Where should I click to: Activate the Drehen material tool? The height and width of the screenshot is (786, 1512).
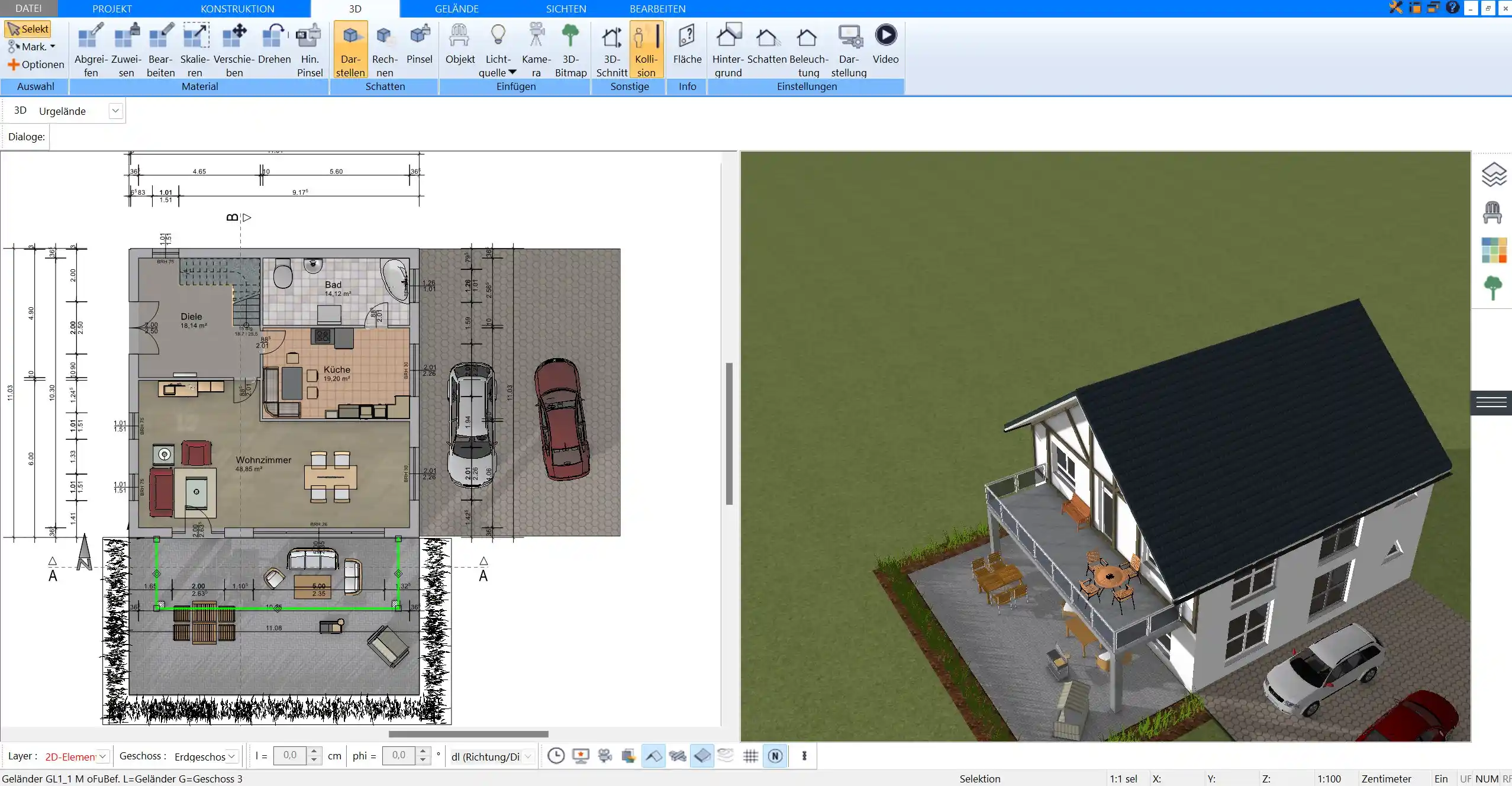coord(274,44)
